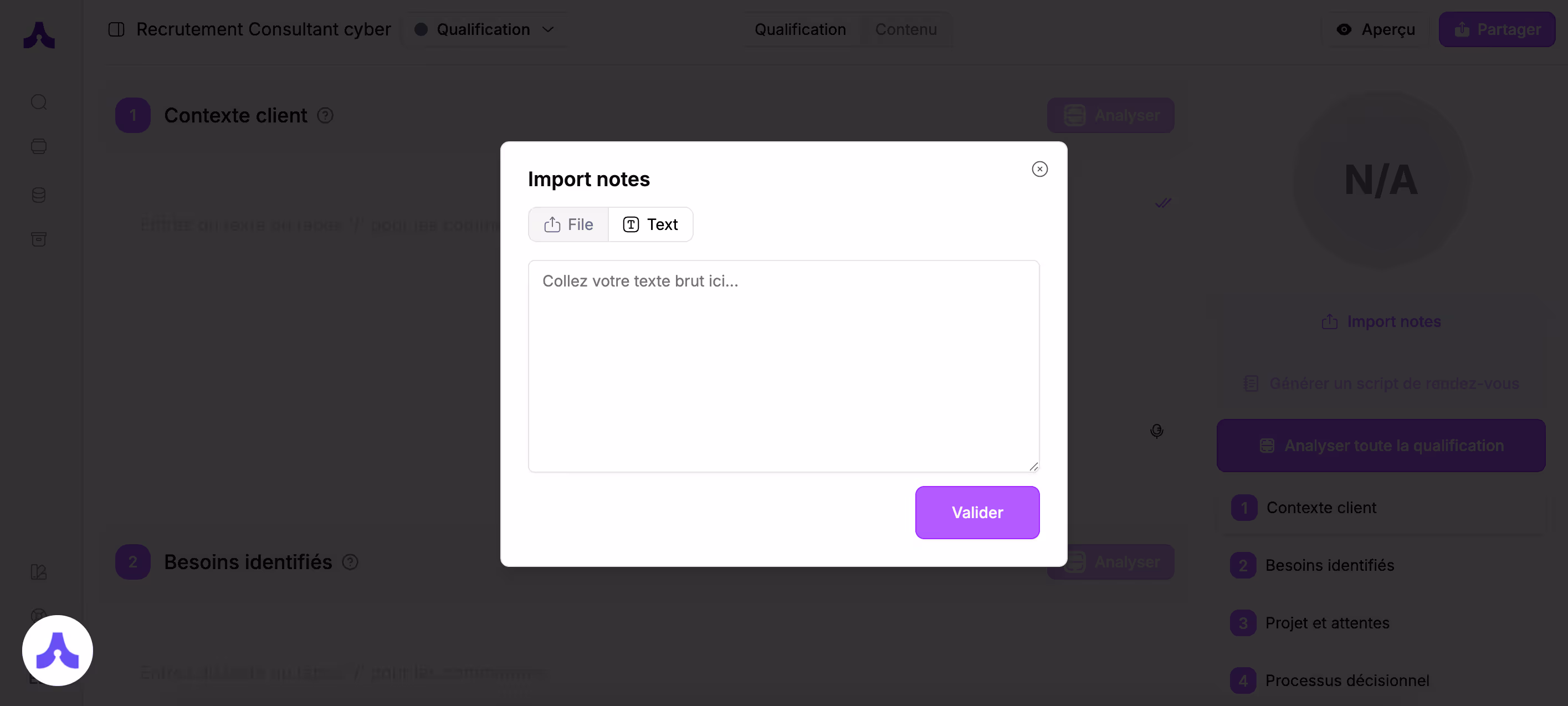Click inside the Collez votre texte brut field
The height and width of the screenshot is (706, 1568).
tap(783, 365)
